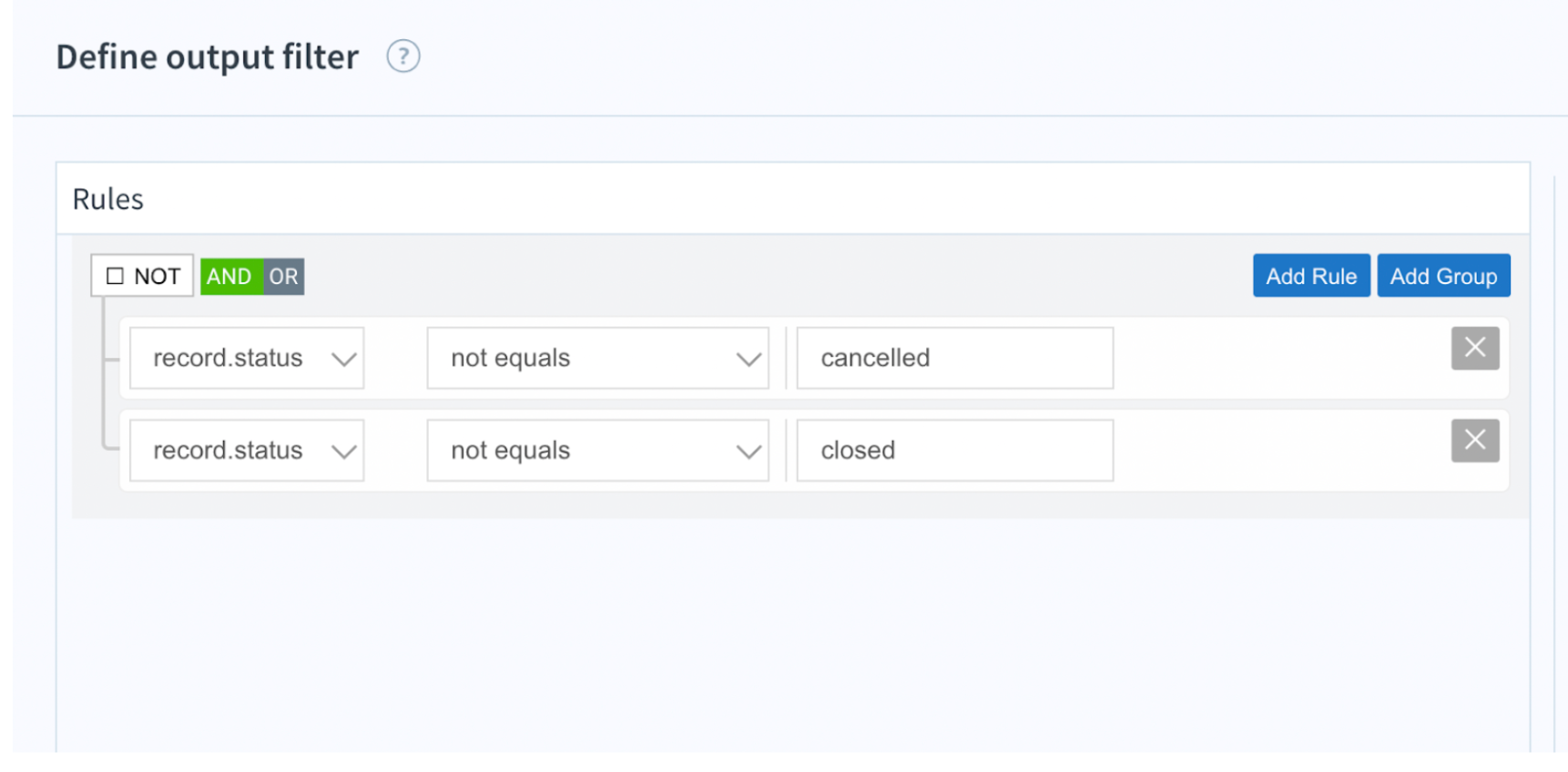Toggle the NOT checkbox
The height and width of the screenshot is (772, 1568).
(x=115, y=276)
